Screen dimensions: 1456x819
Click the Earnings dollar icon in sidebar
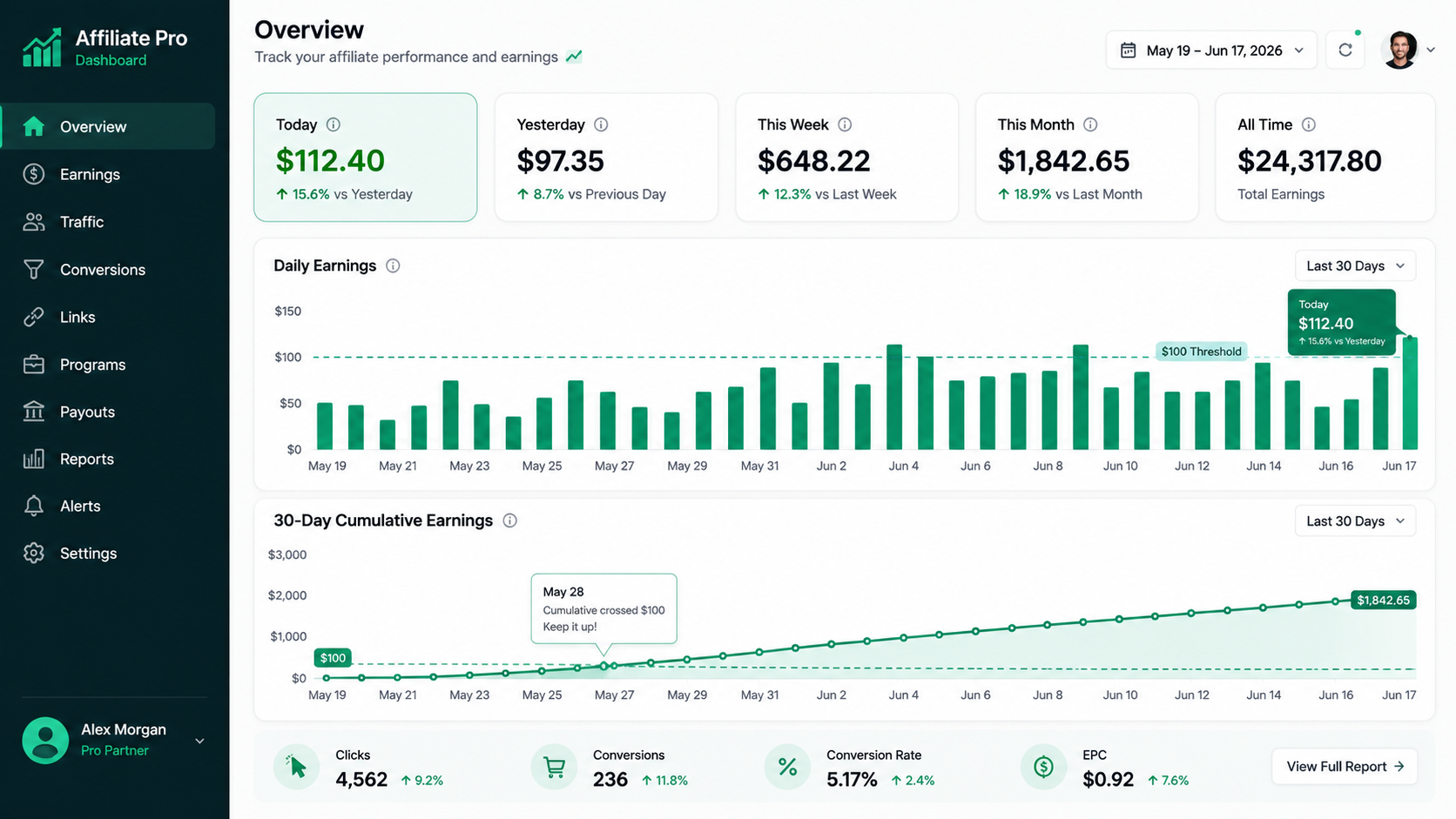tap(34, 174)
